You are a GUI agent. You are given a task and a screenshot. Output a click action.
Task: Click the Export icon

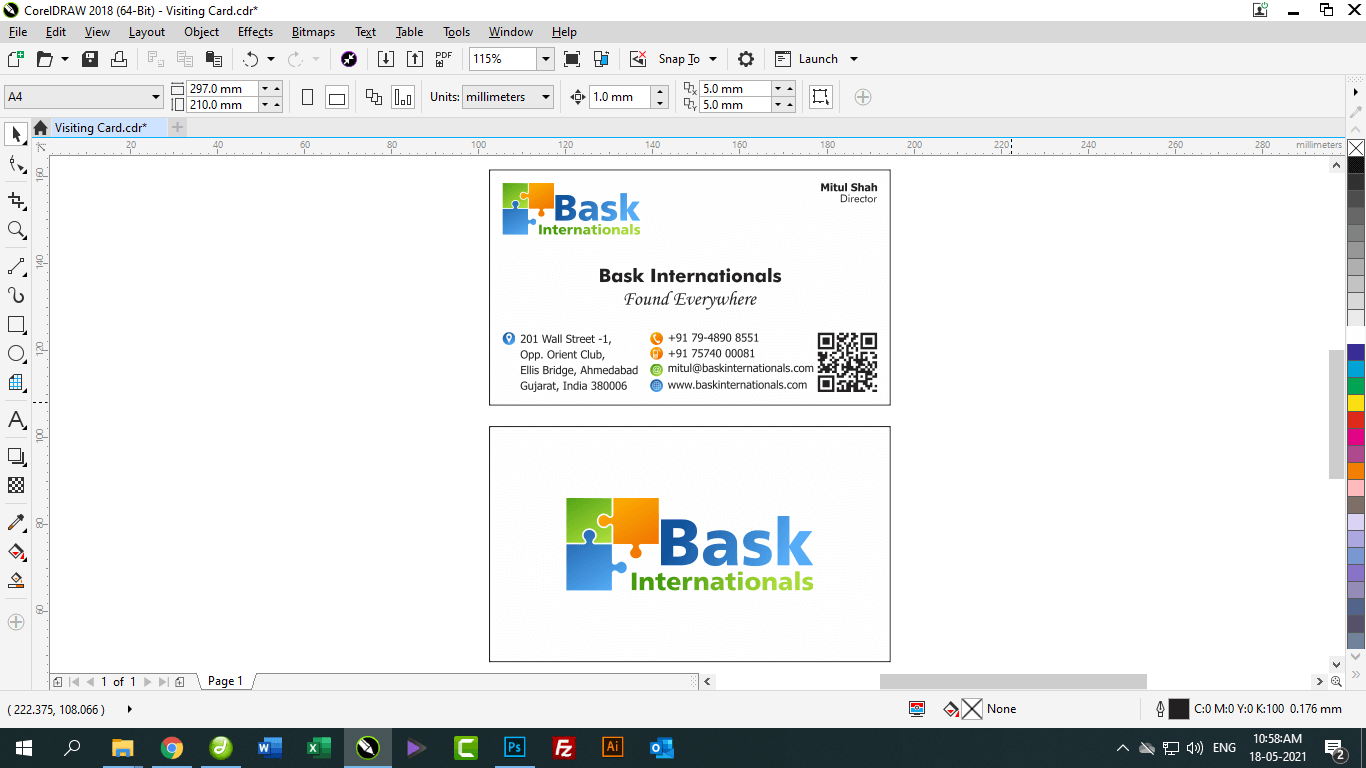415,59
